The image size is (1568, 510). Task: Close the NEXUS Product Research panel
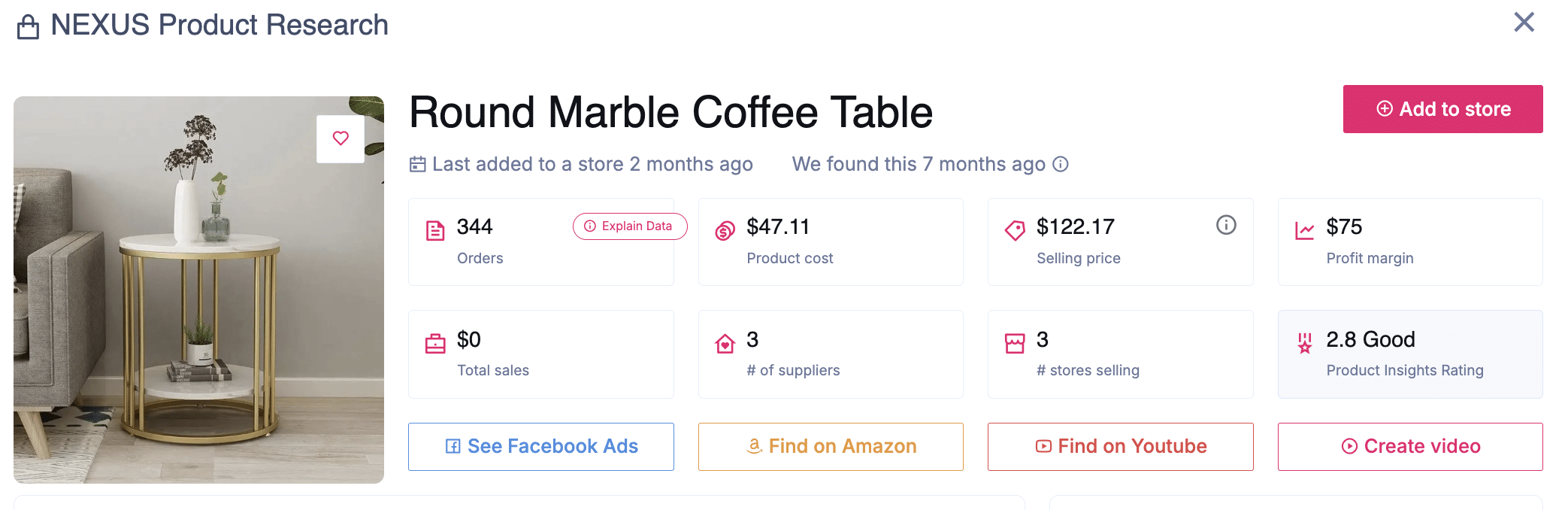[x=1524, y=23]
